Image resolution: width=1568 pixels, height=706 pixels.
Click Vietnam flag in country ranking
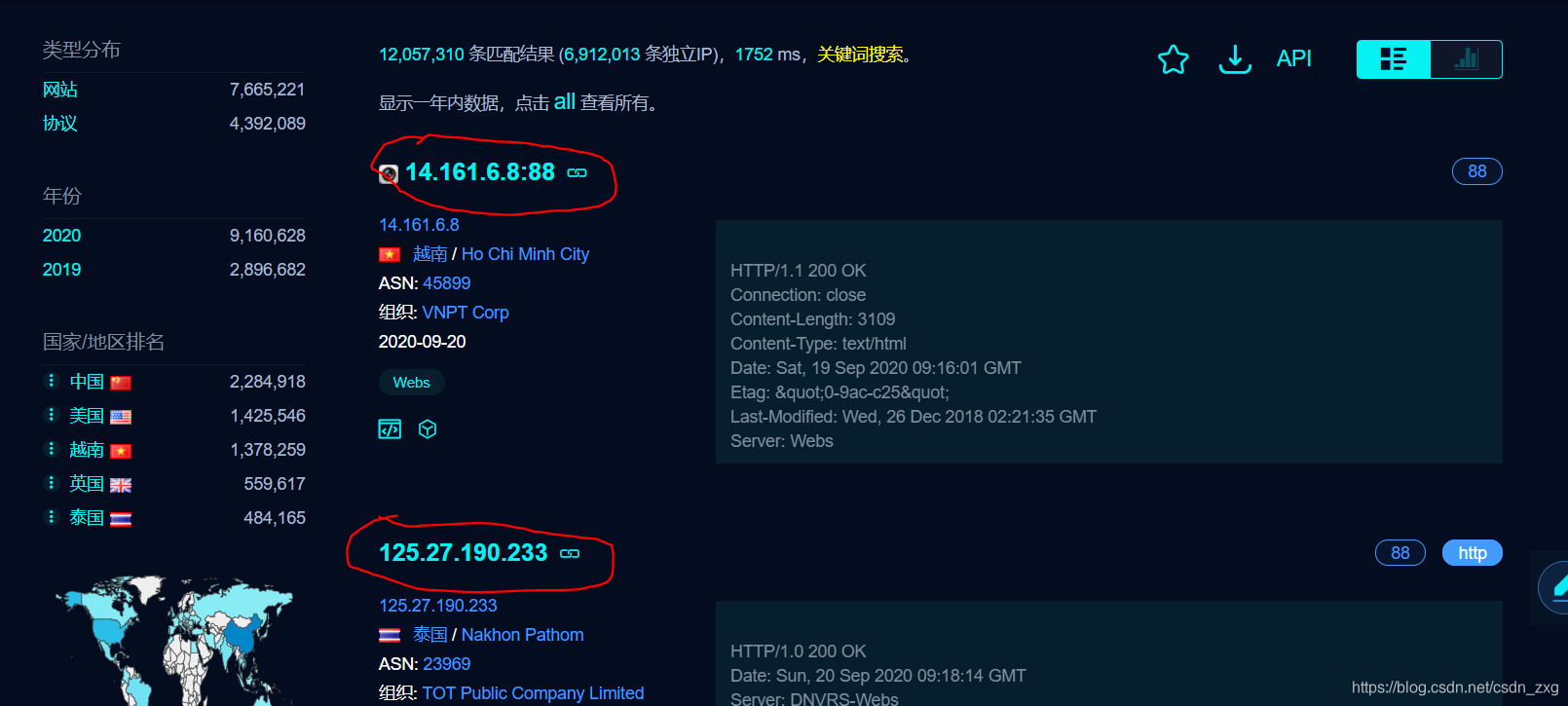[121, 452]
